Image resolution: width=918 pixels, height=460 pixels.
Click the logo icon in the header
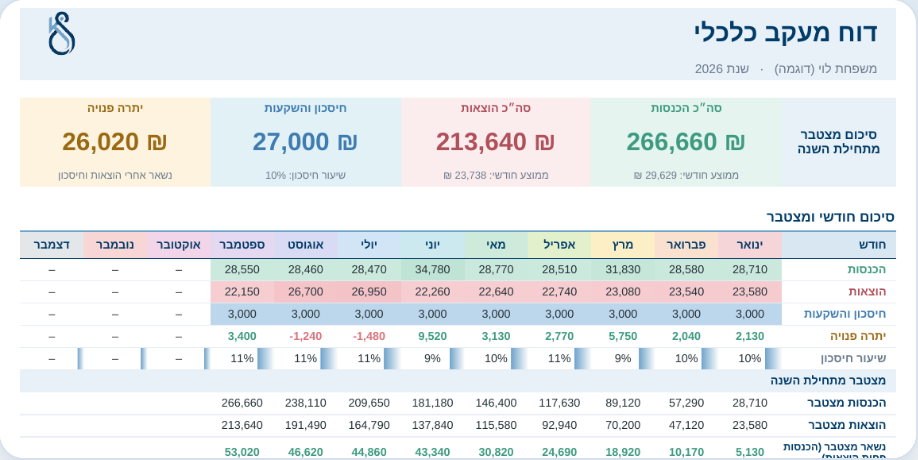pyautogui.click(x=61, y=33)
